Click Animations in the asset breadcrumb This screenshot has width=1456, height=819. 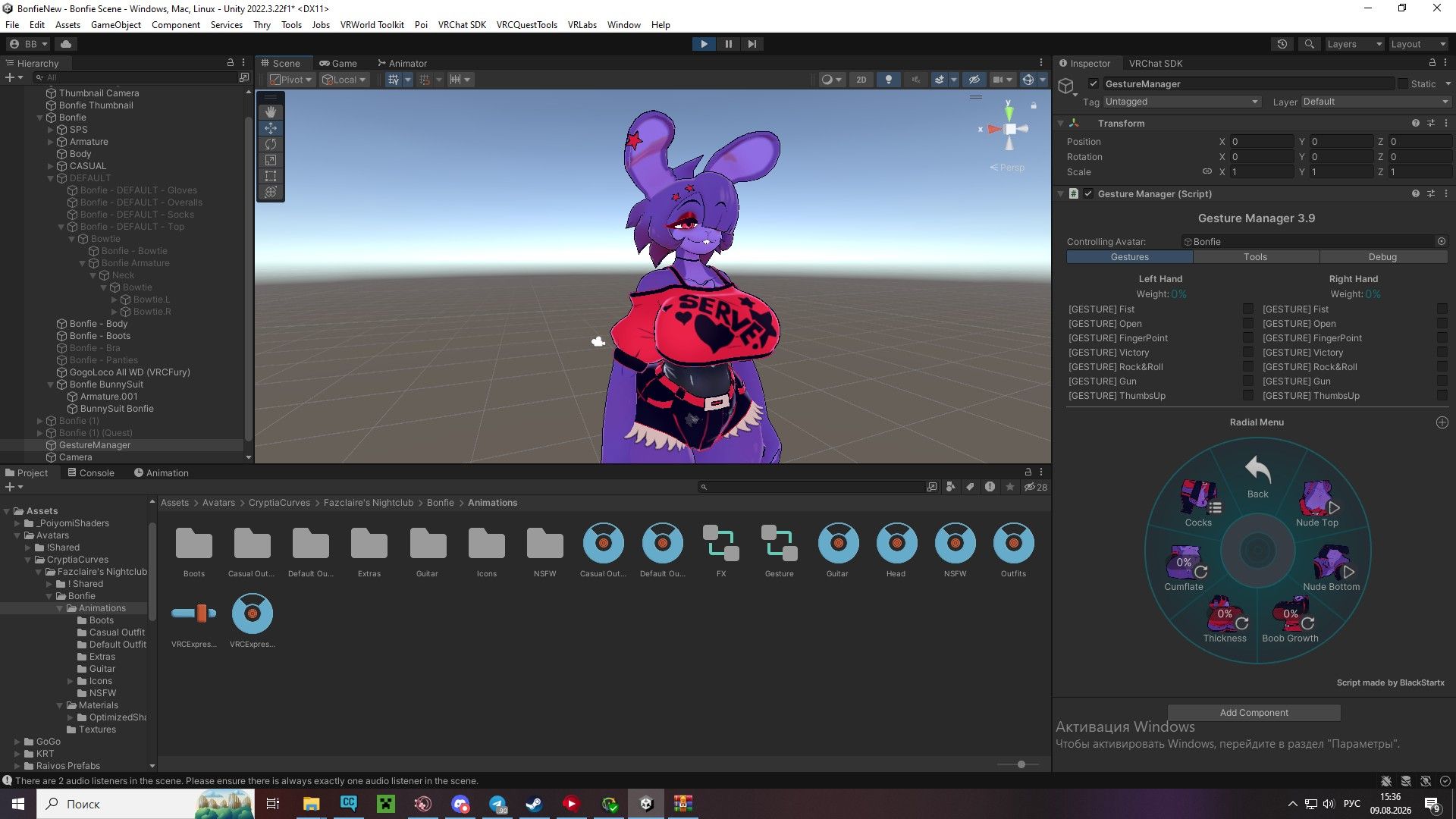point(492,503)
